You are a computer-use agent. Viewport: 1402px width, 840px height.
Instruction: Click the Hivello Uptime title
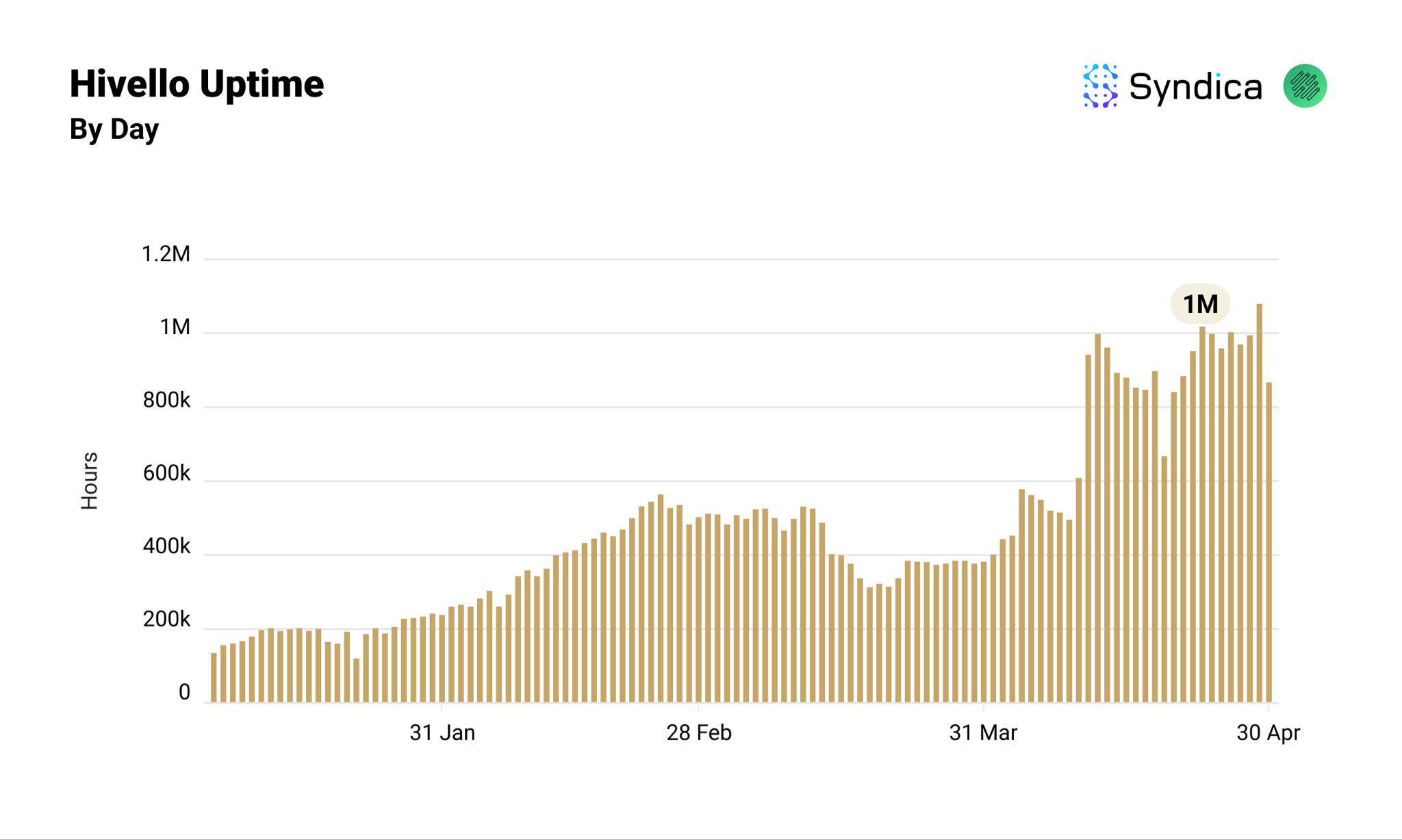[x=196, y=84]
